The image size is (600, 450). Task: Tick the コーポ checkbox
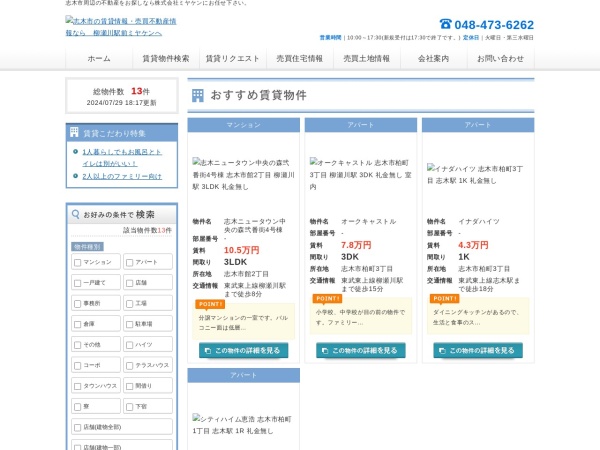(x=78, y=366)
